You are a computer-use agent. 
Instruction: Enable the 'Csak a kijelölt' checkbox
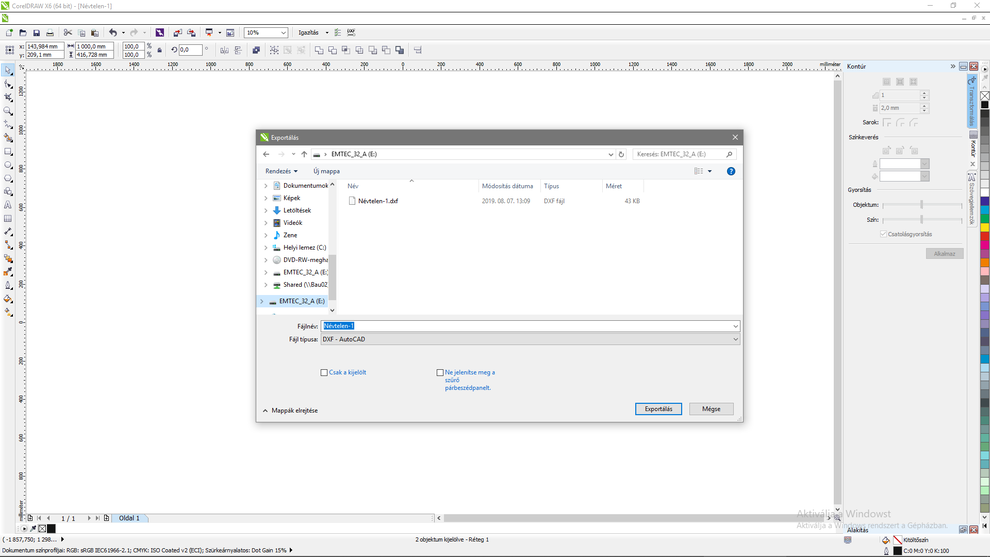[x=324, y=373]
